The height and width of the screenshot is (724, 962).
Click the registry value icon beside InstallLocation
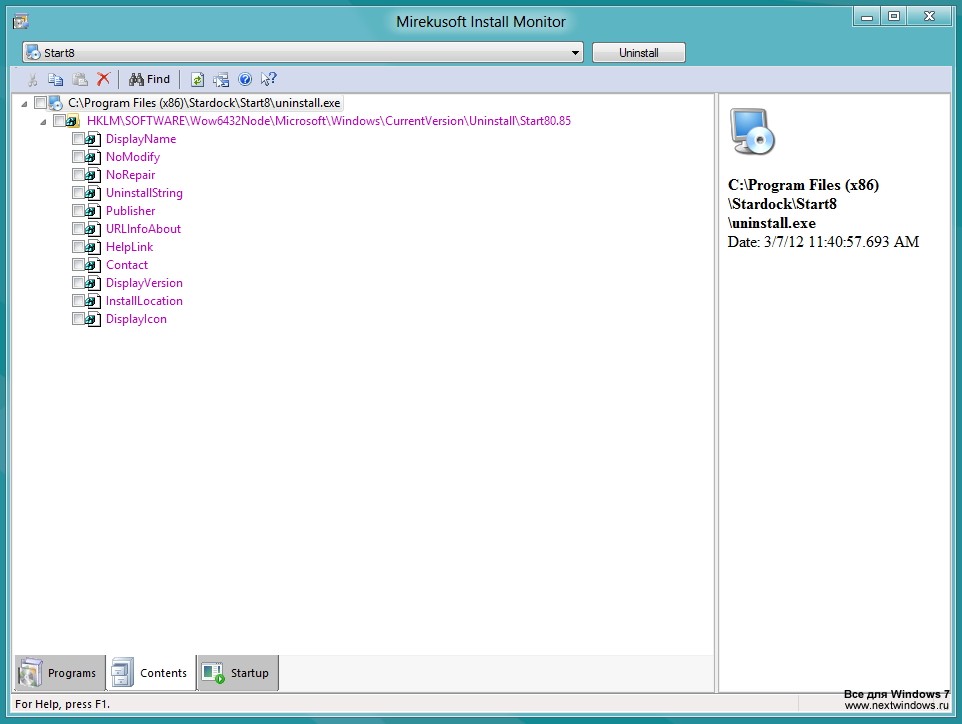point(93,301)
